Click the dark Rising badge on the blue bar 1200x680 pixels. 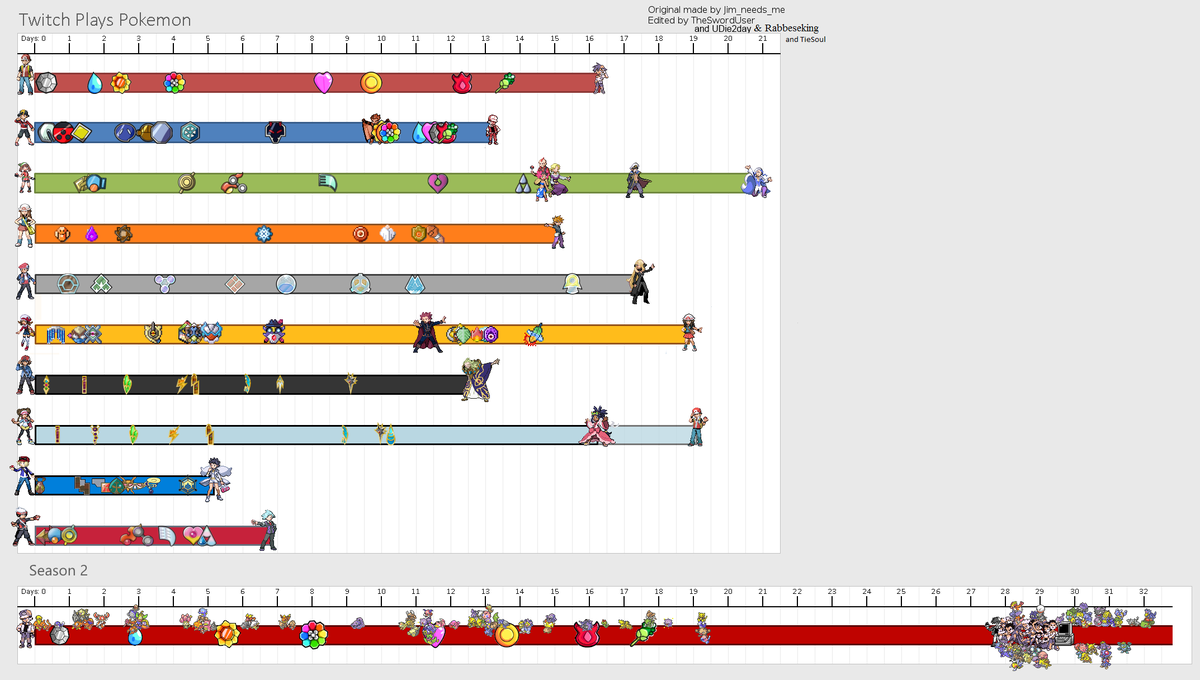(276, 132)
